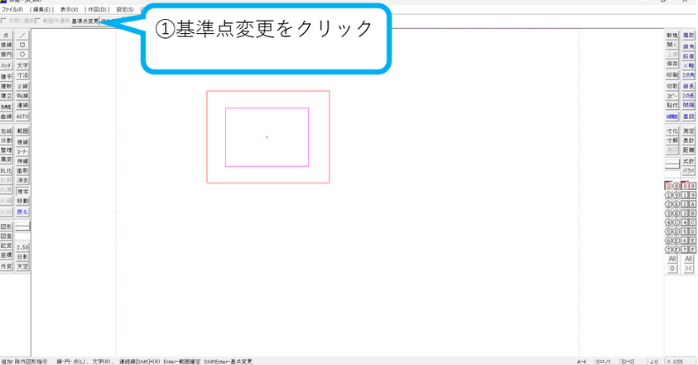Click the 属取 attribute pickup button

coord(689,35)
